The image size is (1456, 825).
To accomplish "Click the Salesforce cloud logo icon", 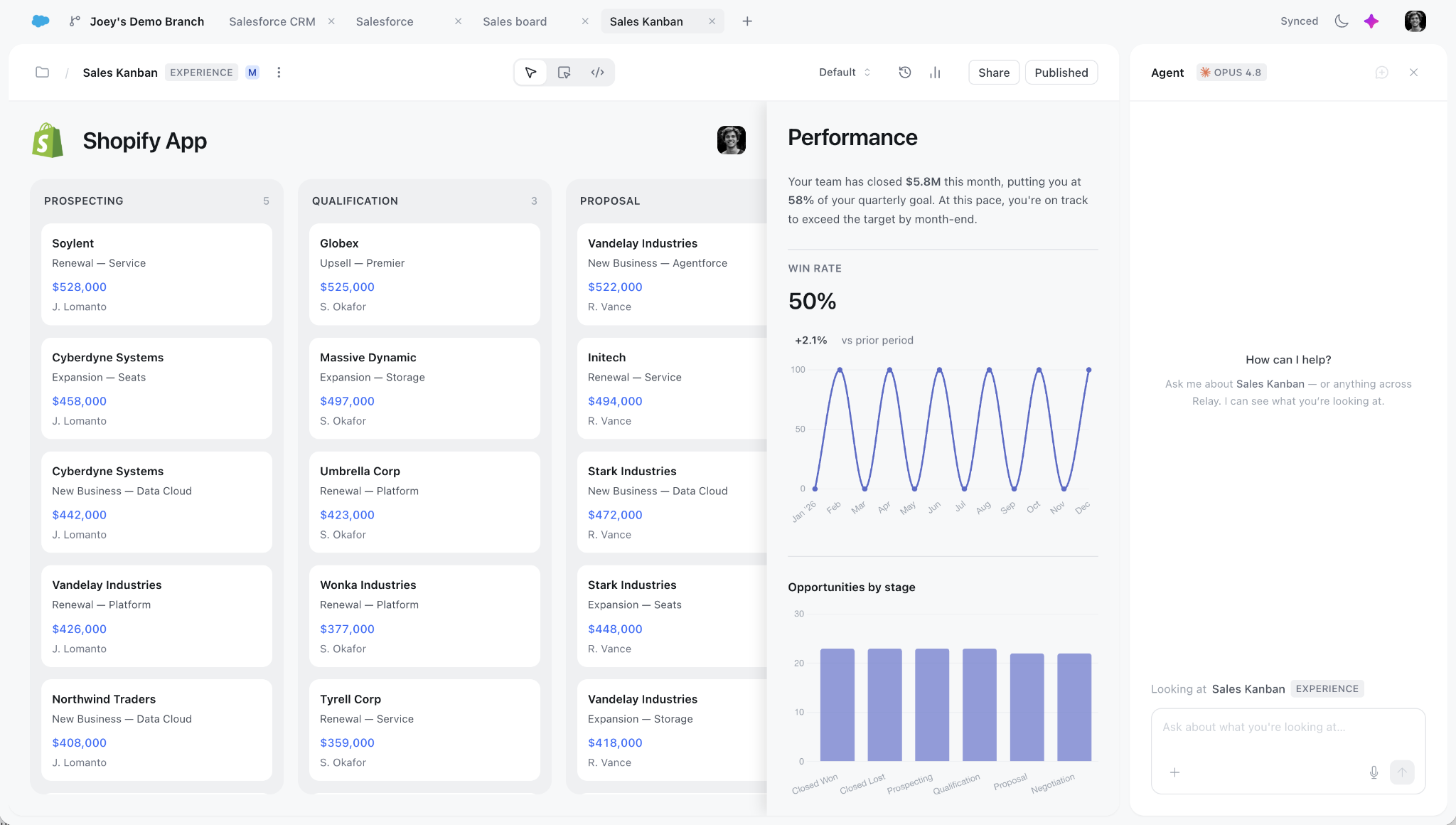I will pos(41,21).
